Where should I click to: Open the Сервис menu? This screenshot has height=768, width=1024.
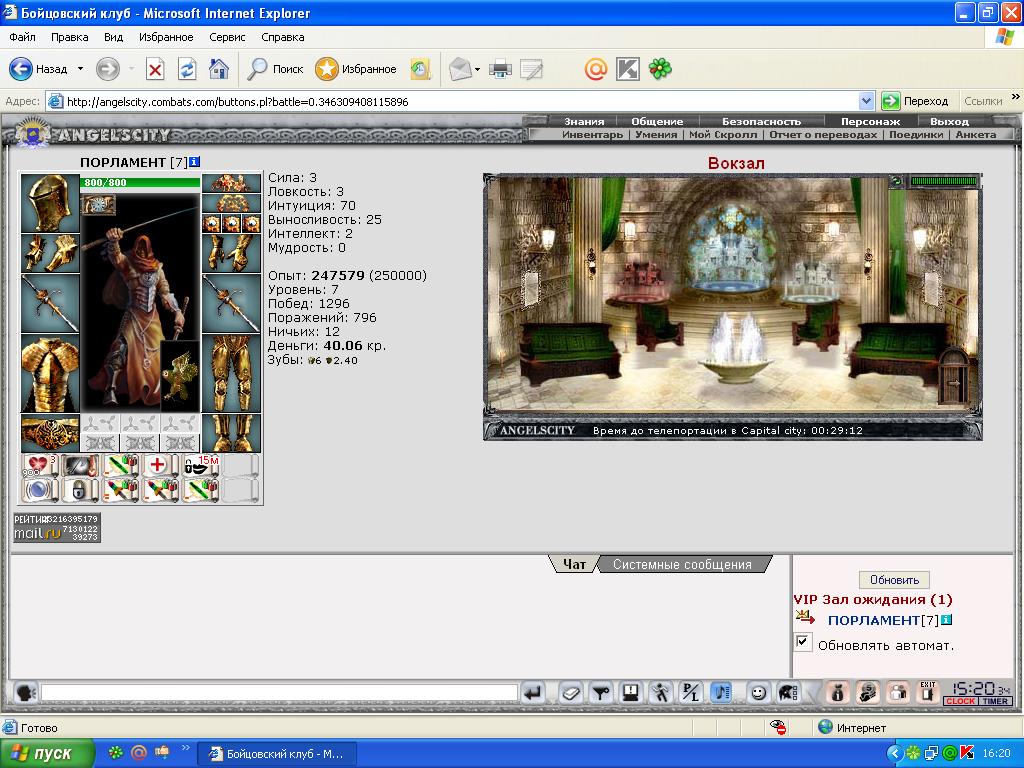pos(227,37)
